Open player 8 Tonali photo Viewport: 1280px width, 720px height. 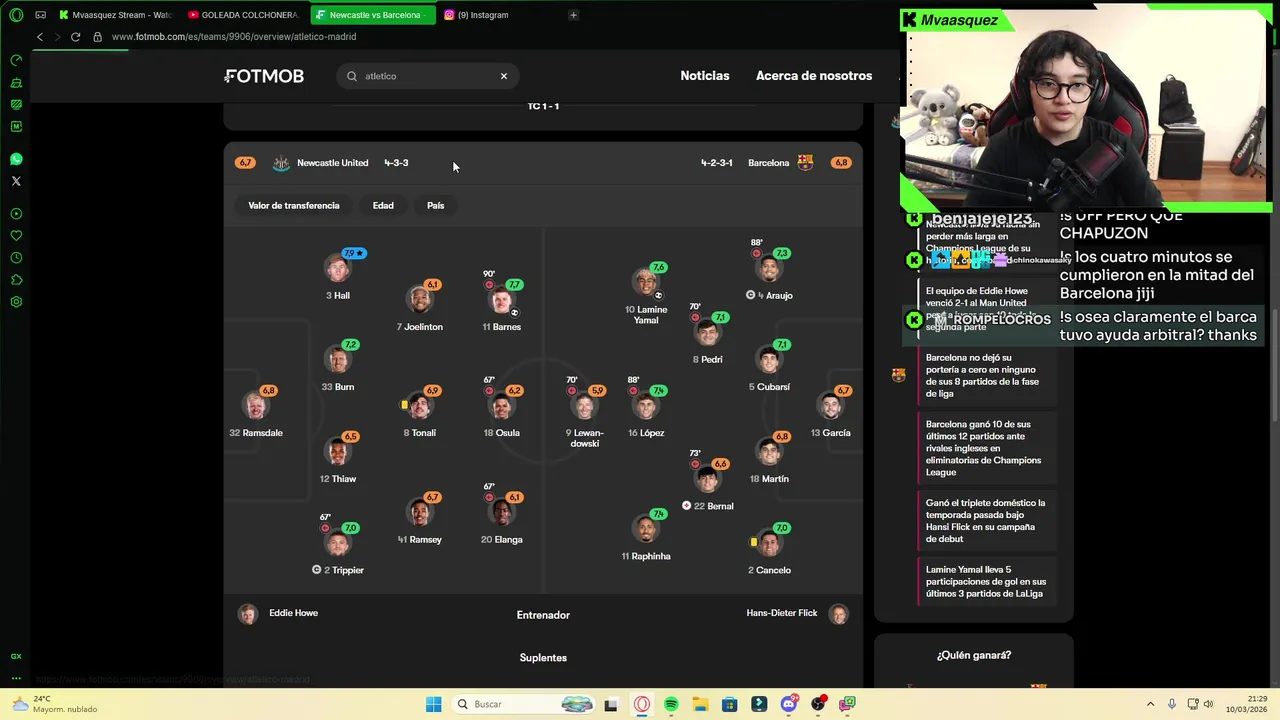click(x=420, y=406)
